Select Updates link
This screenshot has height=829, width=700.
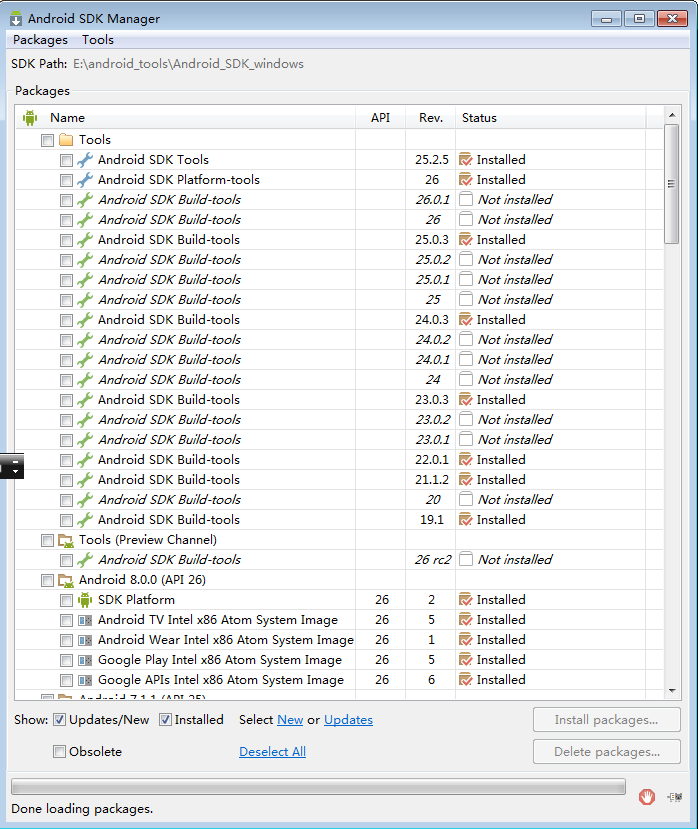348,720
